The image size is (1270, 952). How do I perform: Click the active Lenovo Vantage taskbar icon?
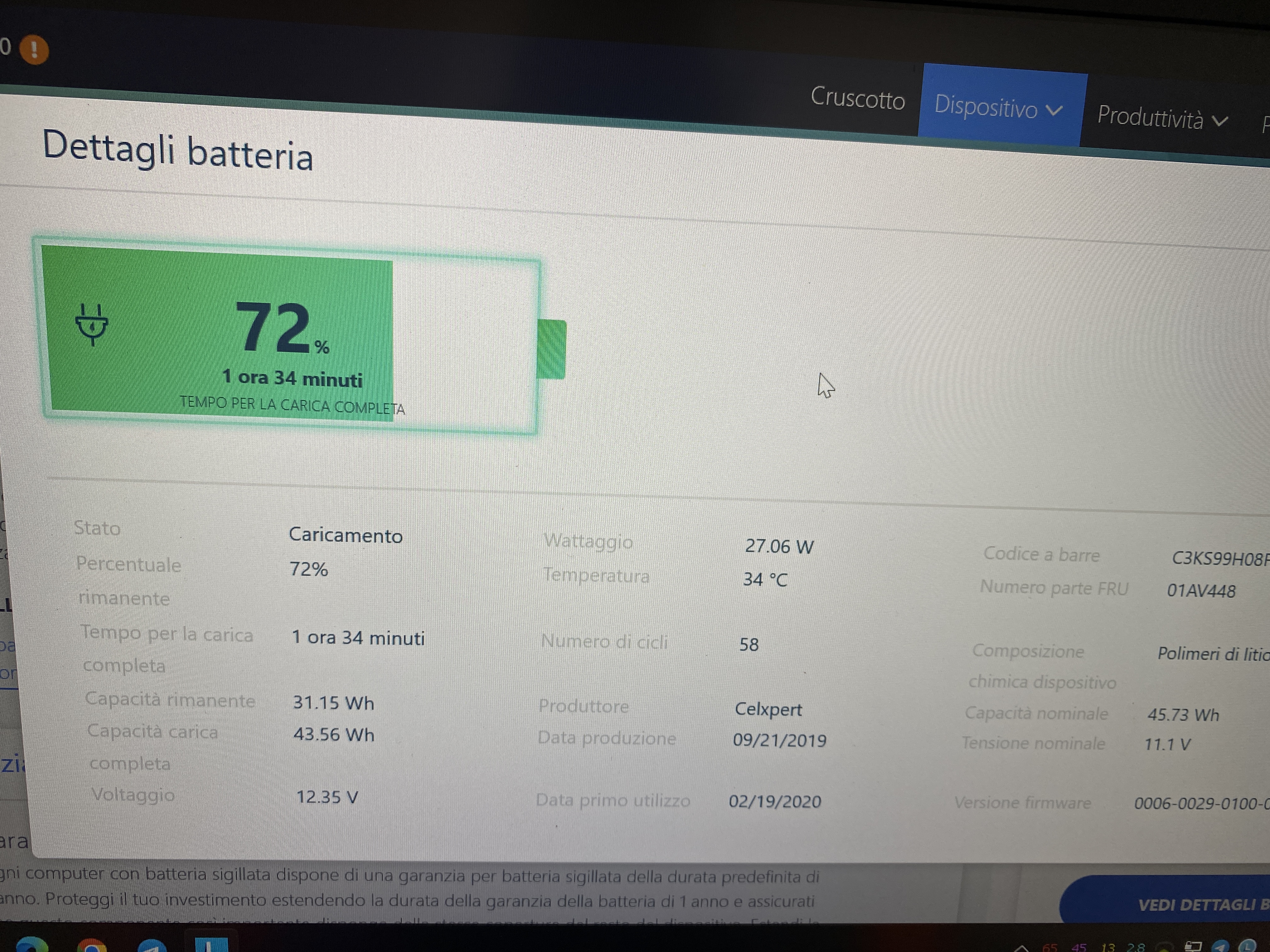pyautogui.click(x=211, y=944)
